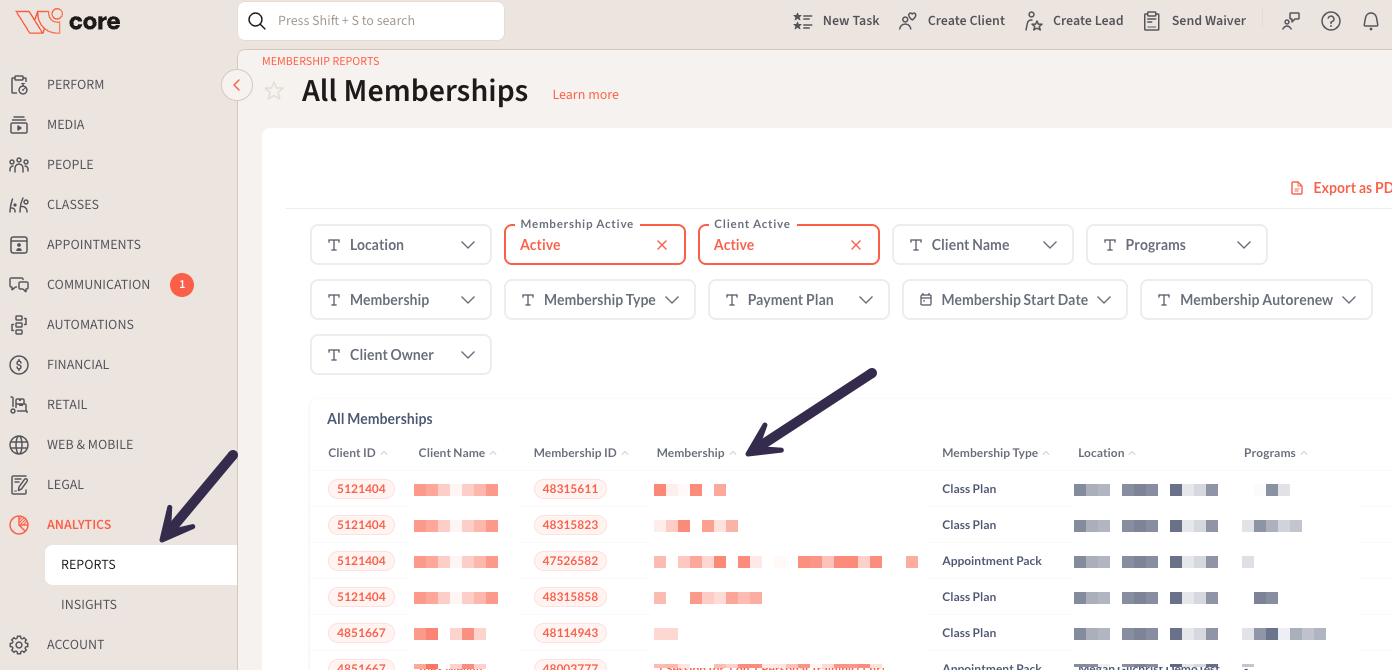Viewport: 1392px width, 670px height.
Task: Click the notifications bell icon
Action: 1371,21
